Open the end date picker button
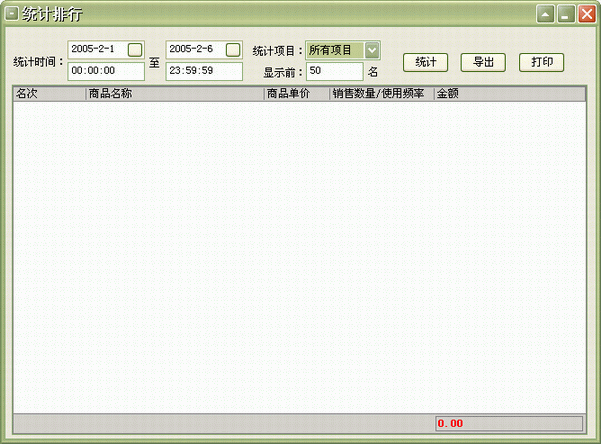Screen dimensions: 601x444 (x=233, y=49)
